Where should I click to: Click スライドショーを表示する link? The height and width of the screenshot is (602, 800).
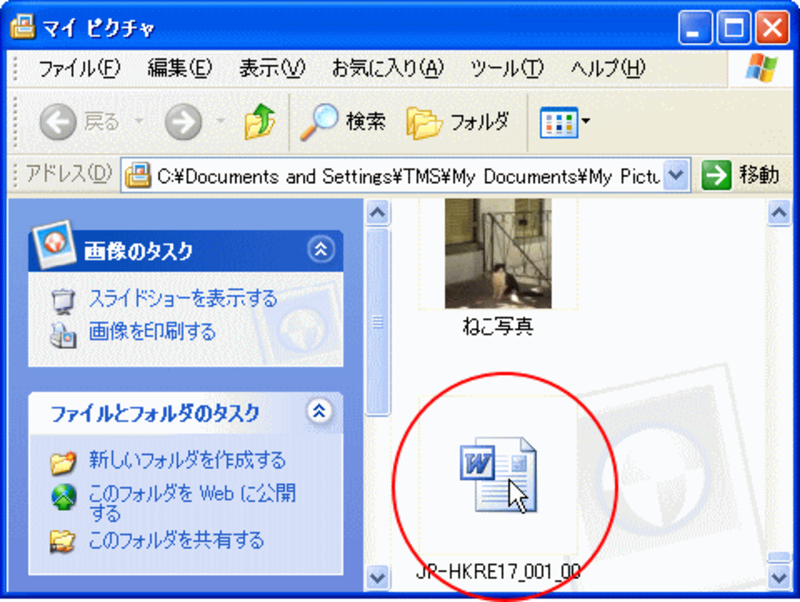point(183,298)
